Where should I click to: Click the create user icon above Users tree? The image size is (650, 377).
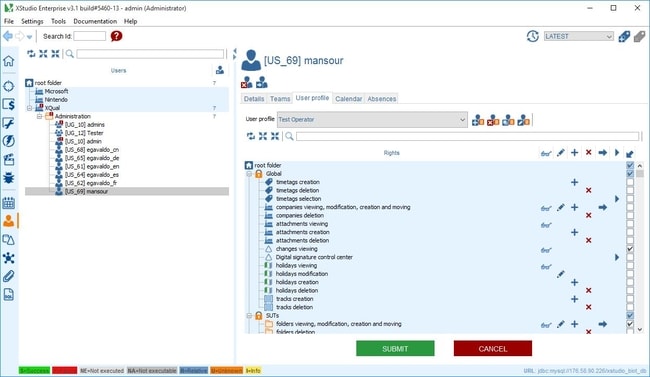(x=220, y=70)
